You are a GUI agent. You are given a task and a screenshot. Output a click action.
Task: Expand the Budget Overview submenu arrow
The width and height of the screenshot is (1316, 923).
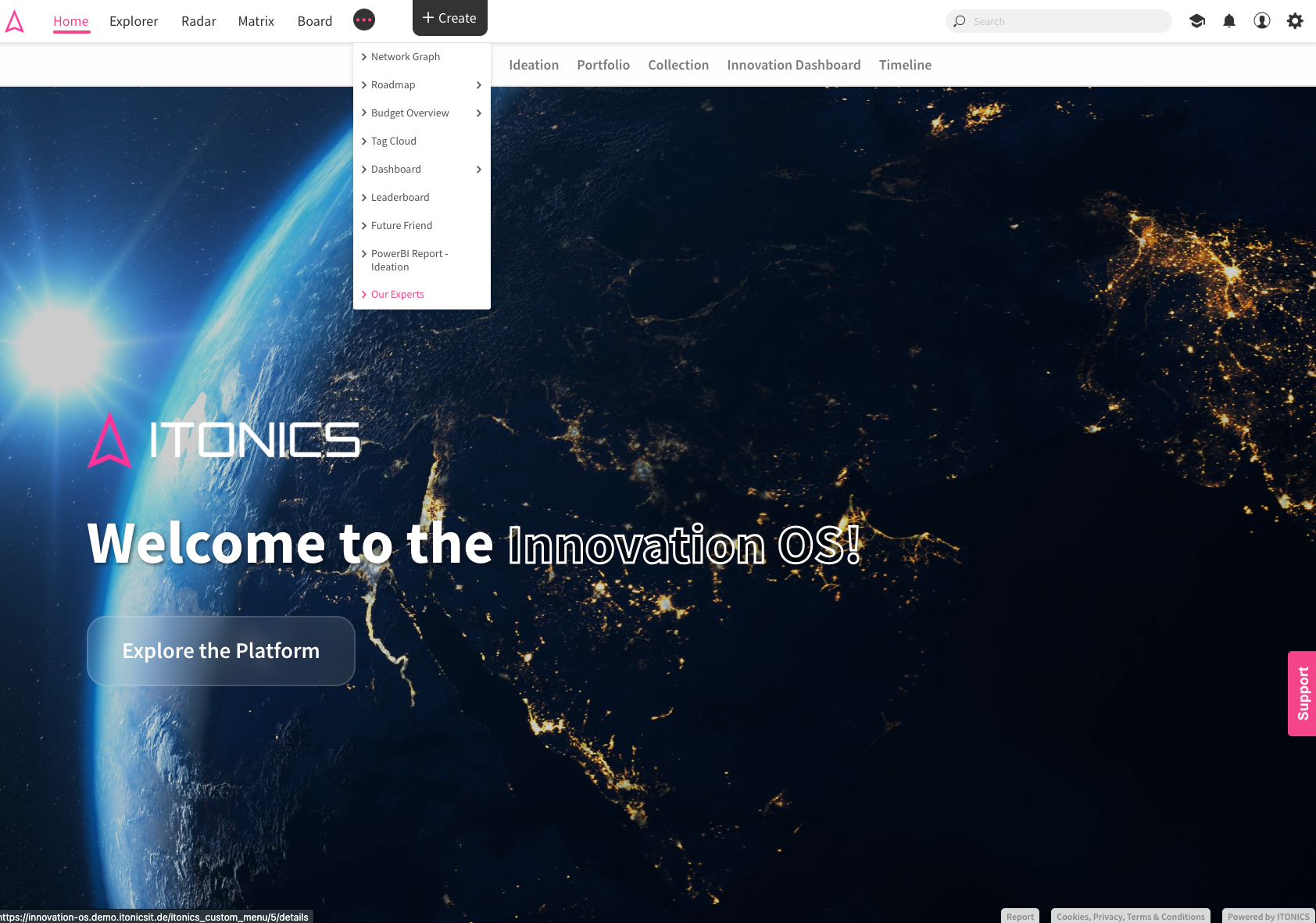coord(478,113)
